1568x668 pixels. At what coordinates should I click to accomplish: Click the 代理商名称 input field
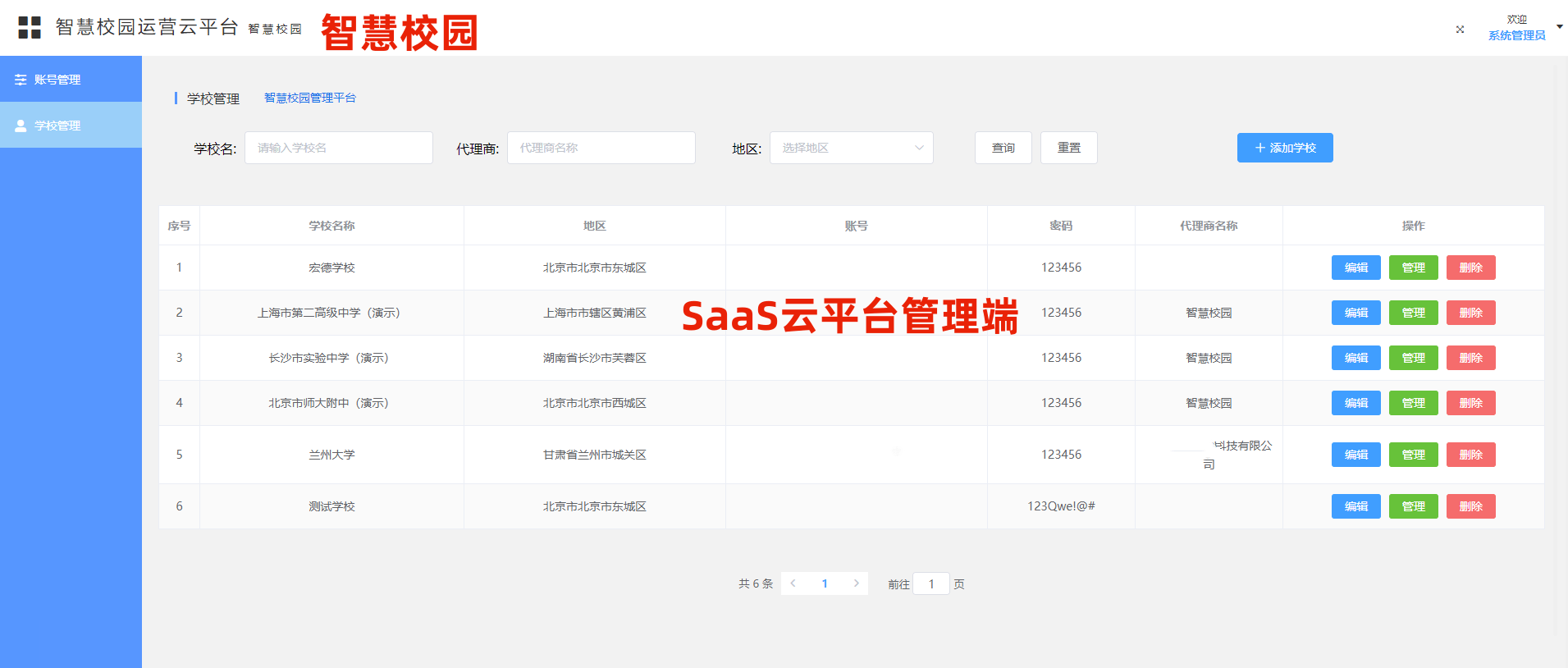(x=601, y=148)
